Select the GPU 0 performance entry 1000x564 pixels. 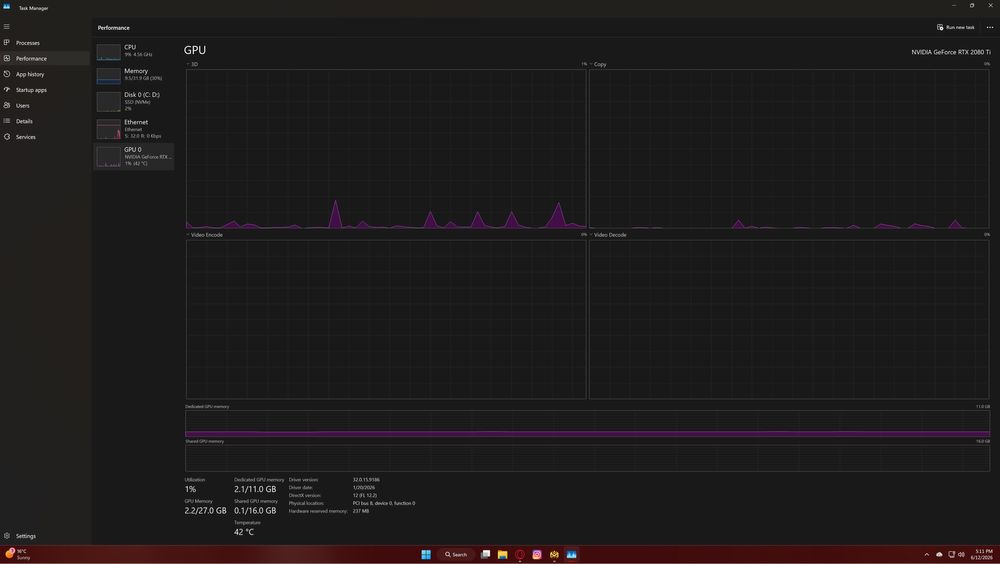[x=134, y=156]
